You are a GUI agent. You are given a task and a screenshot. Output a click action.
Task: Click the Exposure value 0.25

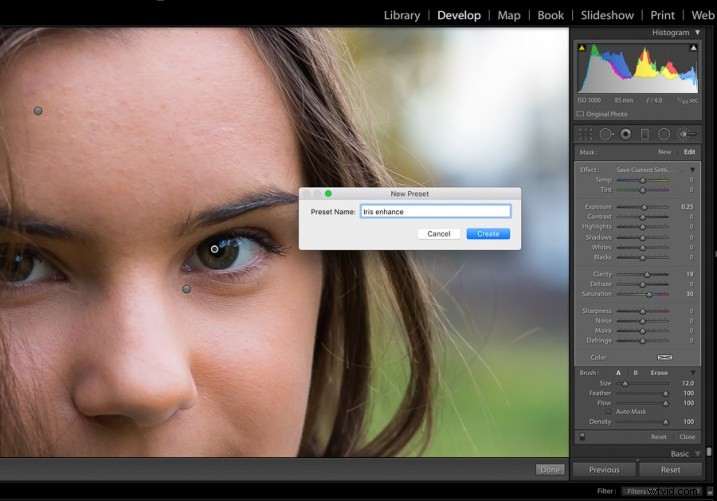(687, 207)
